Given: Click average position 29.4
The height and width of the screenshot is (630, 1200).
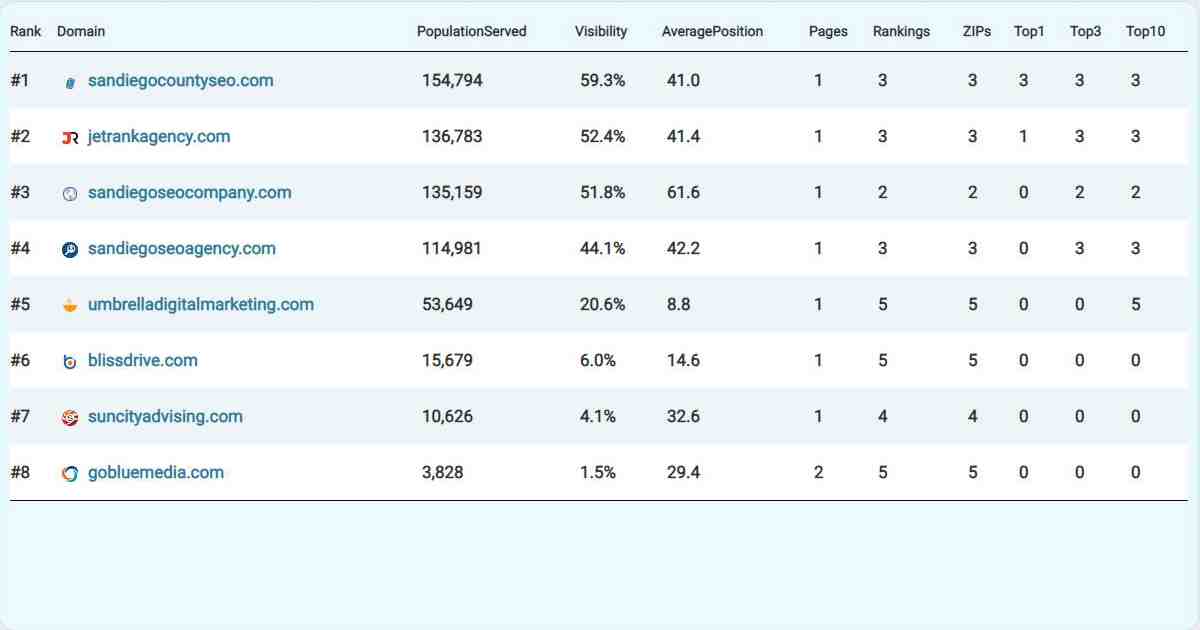Looking at the screenshot, I should click(x=683, y=473).
